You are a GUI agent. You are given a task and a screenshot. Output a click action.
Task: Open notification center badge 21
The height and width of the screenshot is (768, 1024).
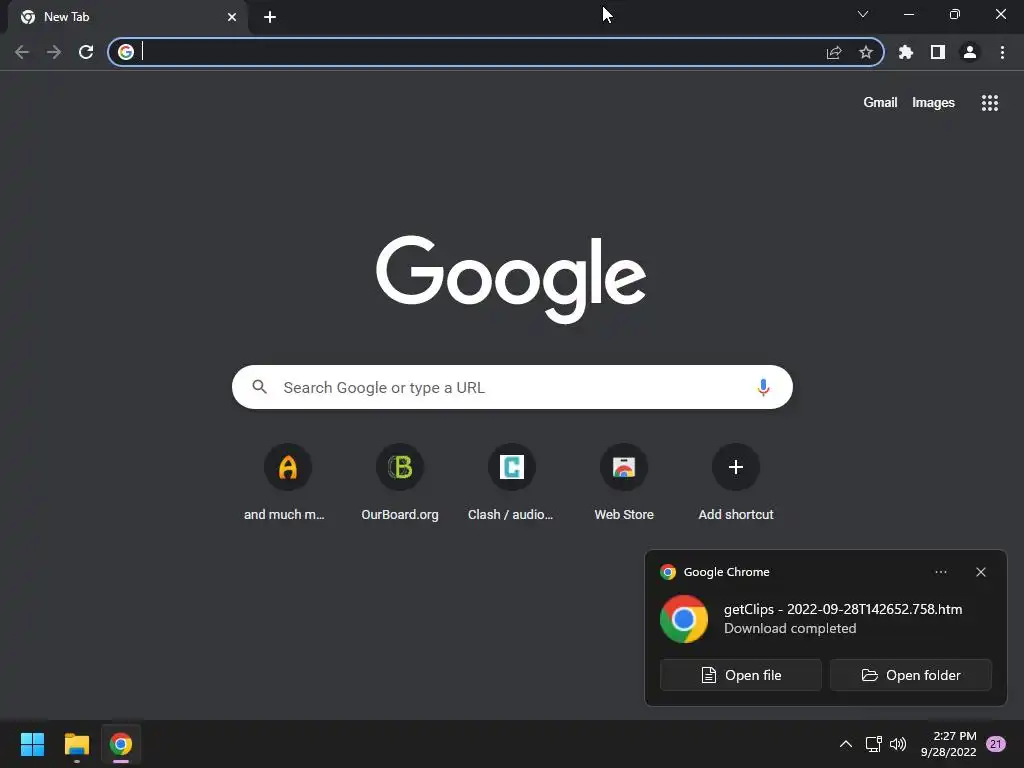click(995, 744)
